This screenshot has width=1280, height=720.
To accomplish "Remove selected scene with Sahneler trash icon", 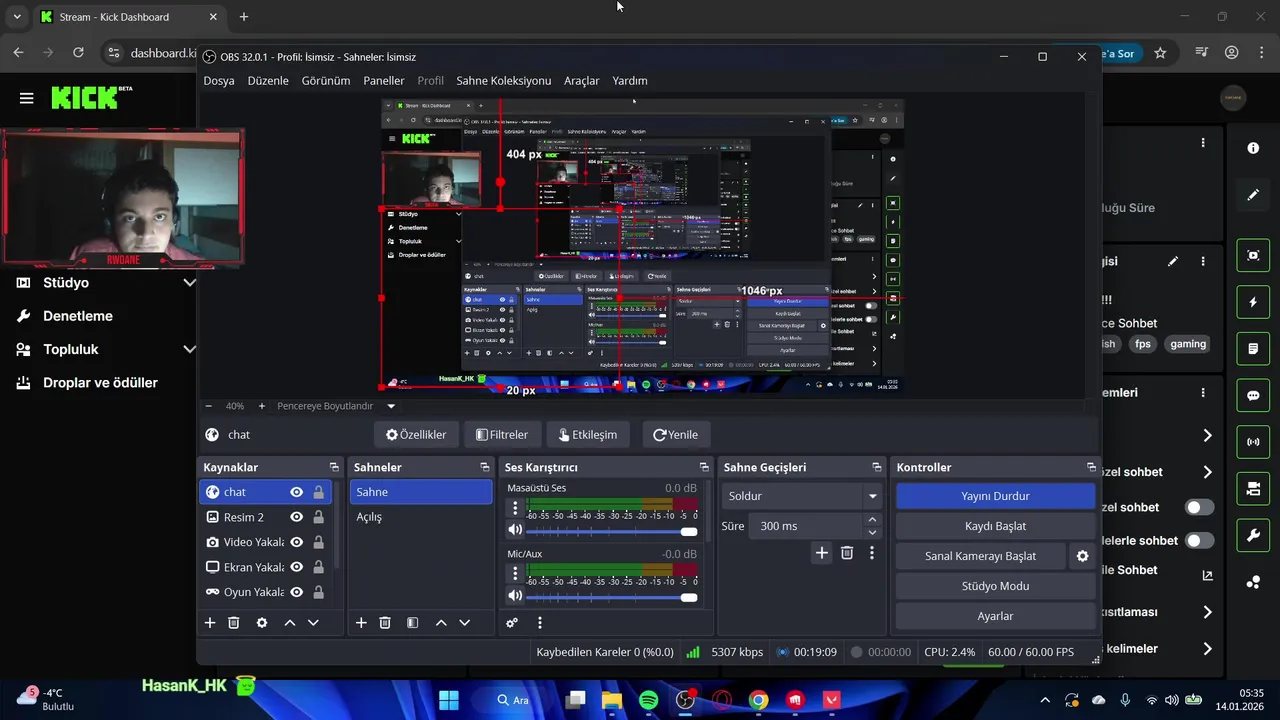I will pyautogui.click(x=385, y=622).
